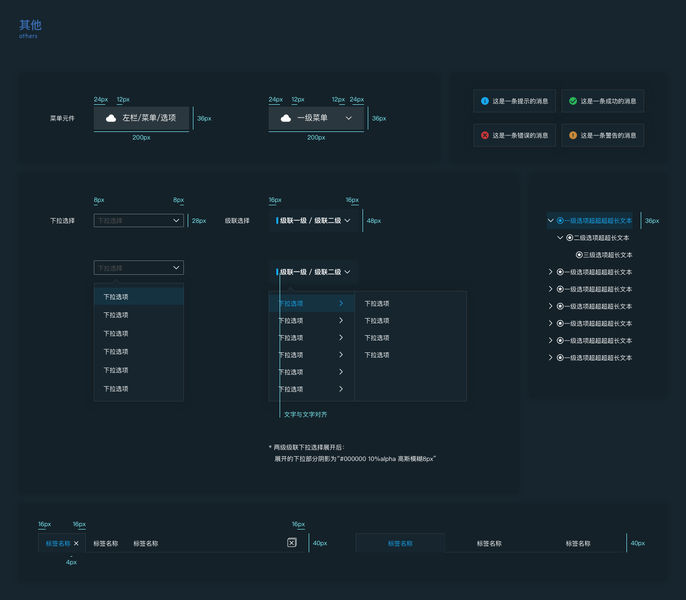The width and height of the screenshot is (686, 600).
Task: Open the top 下拉选择 combo box
Action: 139,221
